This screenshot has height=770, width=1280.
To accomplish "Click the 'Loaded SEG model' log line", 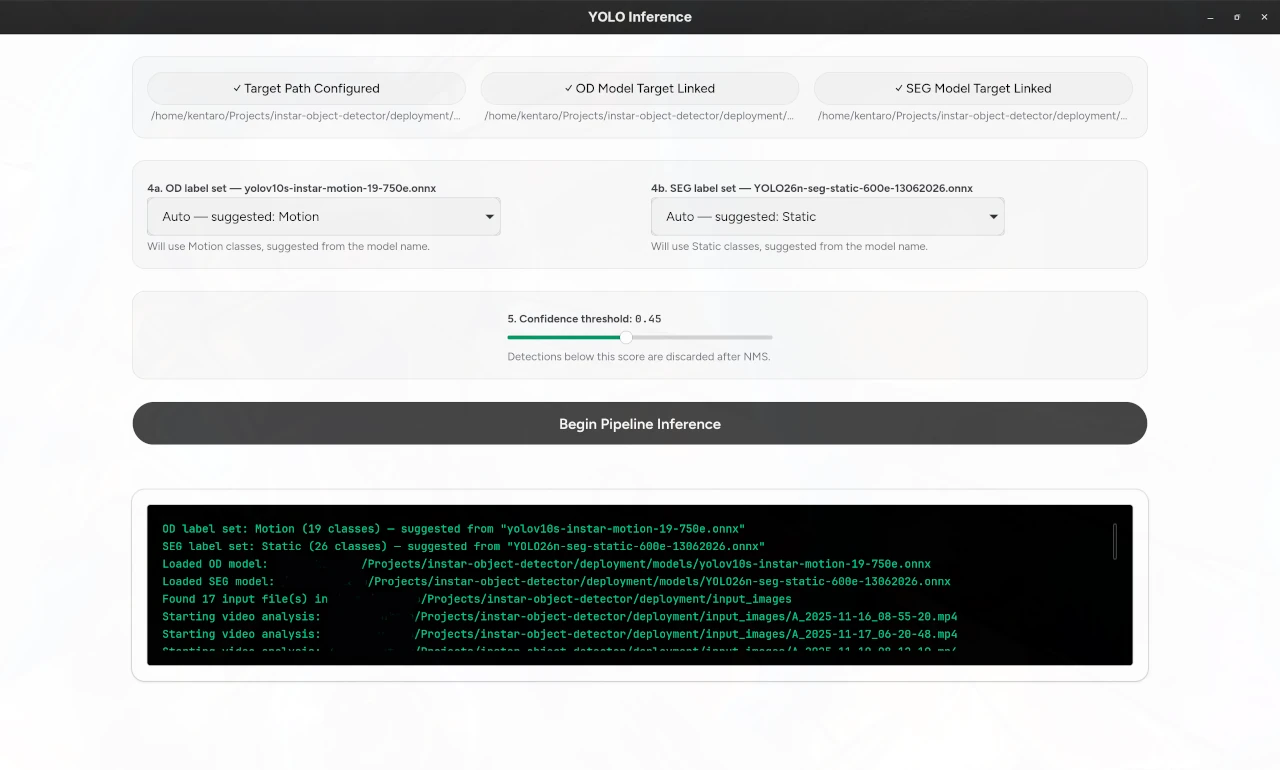I will (556, 582).
